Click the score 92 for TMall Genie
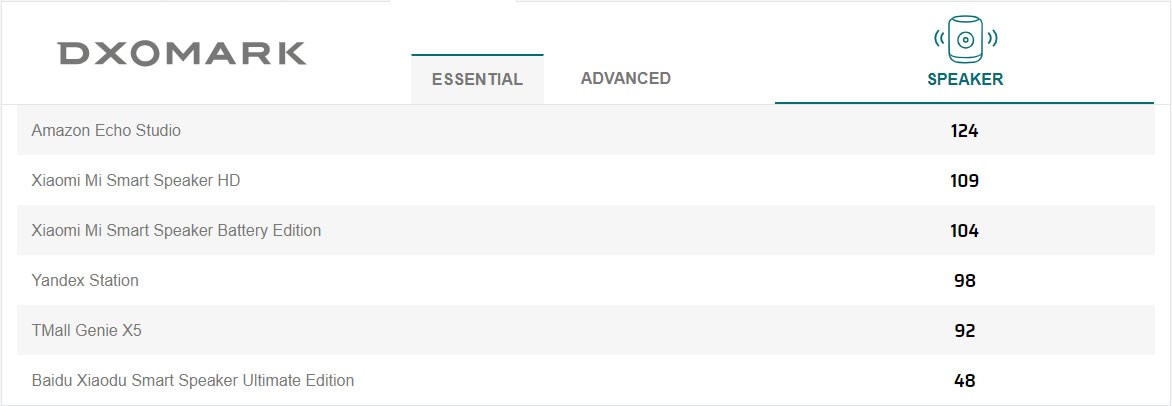This screenshot has height=406, width=1172. coord(965,330)
